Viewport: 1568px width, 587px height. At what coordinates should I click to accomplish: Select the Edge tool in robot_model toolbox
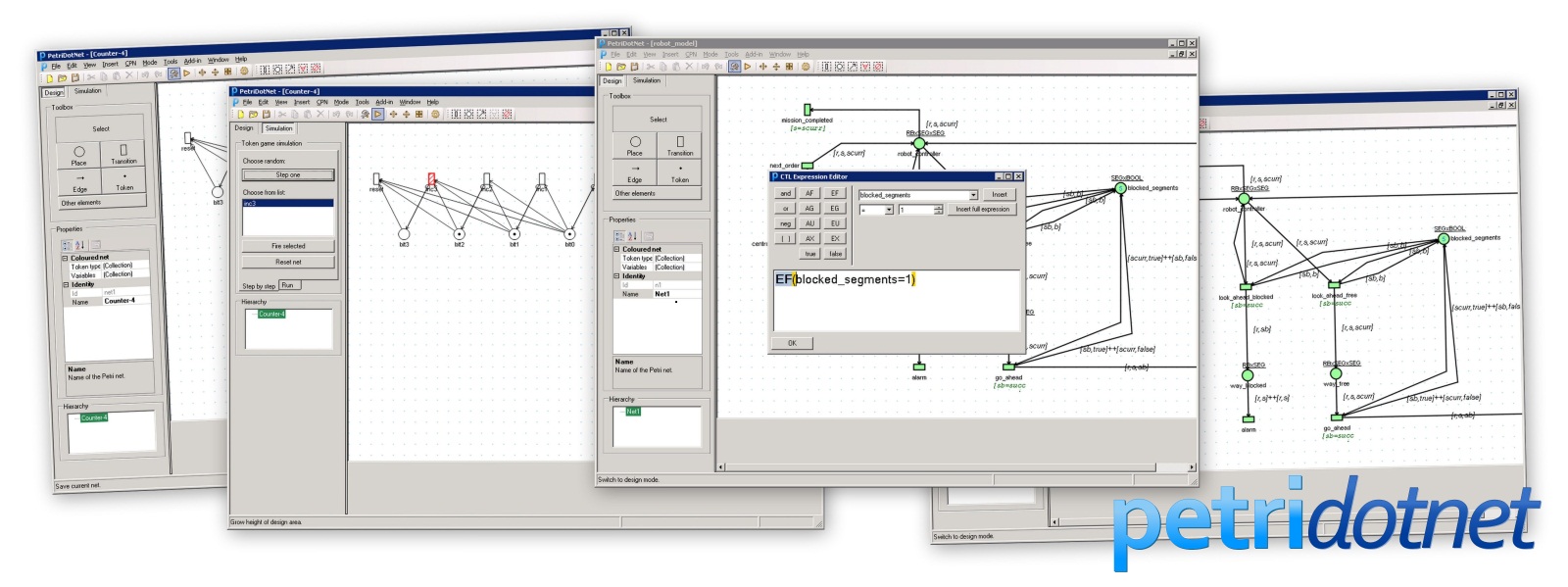point(635,172)
